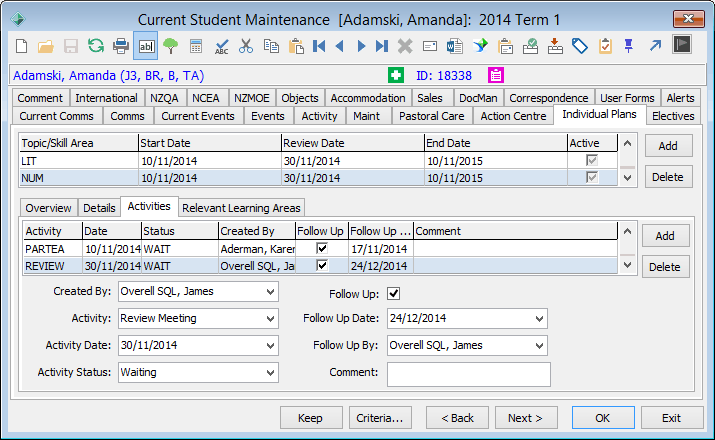715x440 pixels.
Task: Open the green medical cross icon
Action: (396, 75)
